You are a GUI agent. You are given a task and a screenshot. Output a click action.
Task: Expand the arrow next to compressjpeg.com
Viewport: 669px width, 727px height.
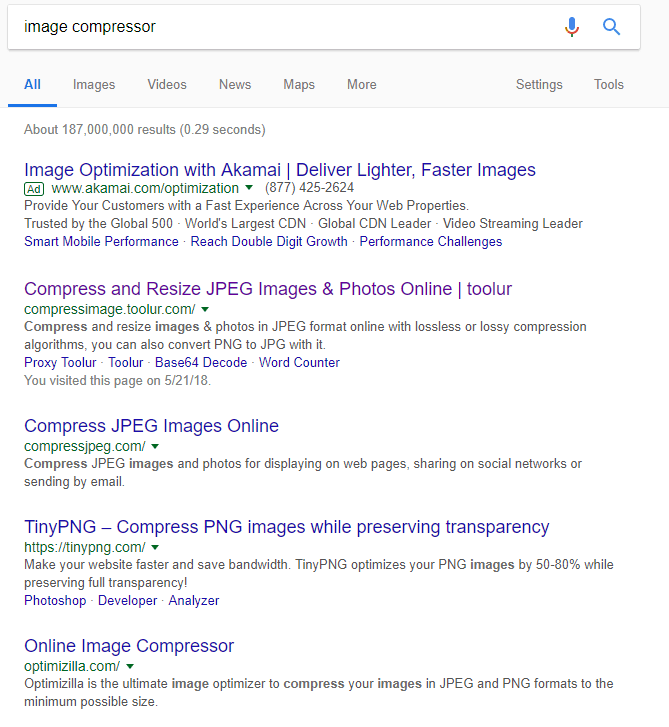tap(155, 446)
